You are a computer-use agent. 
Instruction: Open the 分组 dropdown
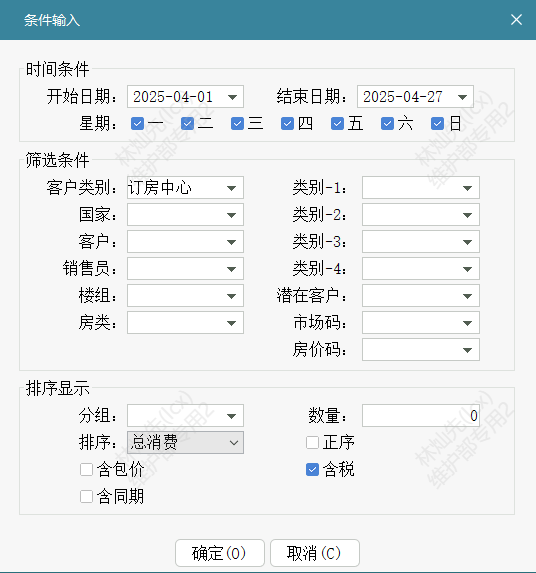[231, 416]
